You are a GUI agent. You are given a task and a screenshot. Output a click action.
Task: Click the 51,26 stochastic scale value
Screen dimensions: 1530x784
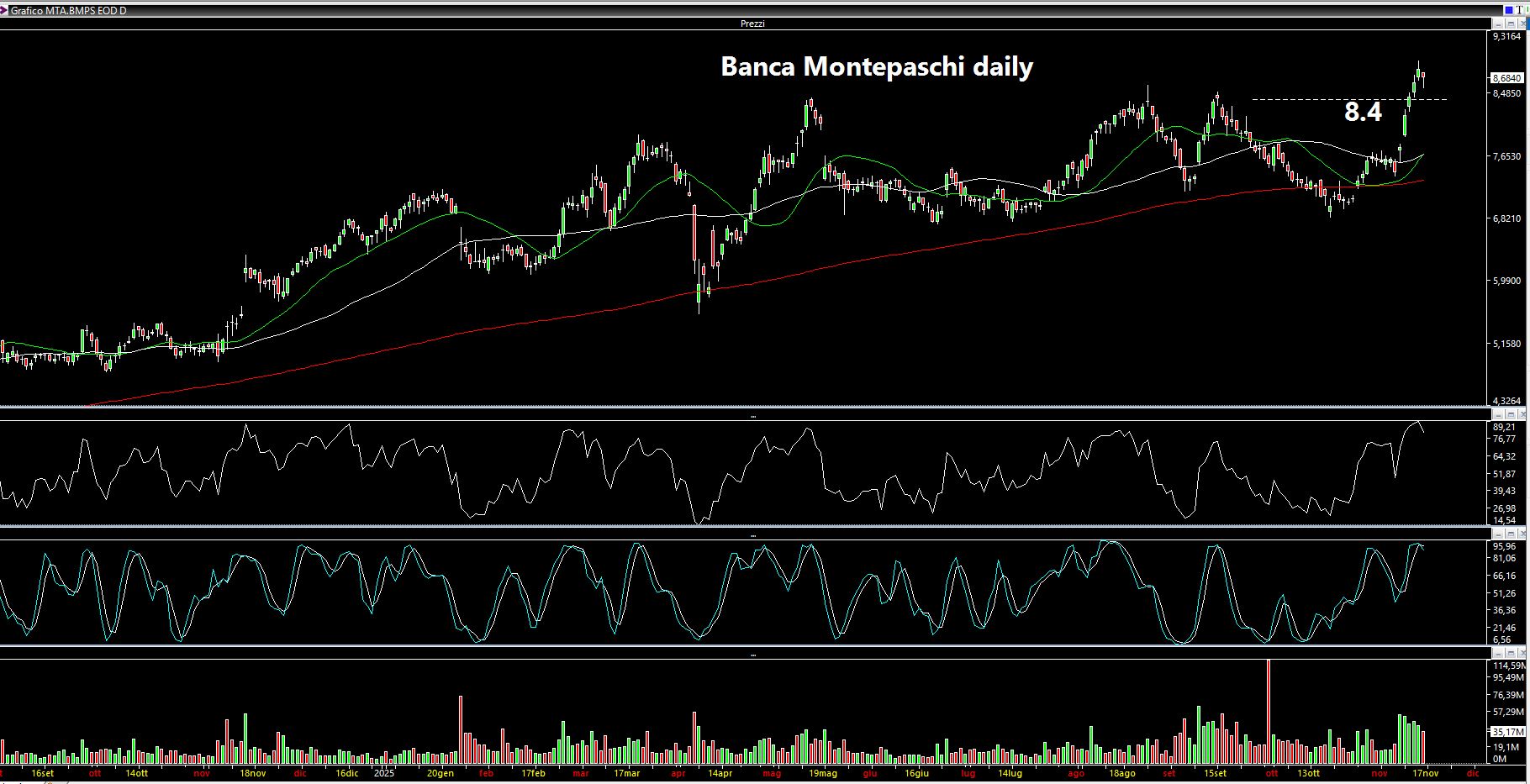[x=1504, y=593]
